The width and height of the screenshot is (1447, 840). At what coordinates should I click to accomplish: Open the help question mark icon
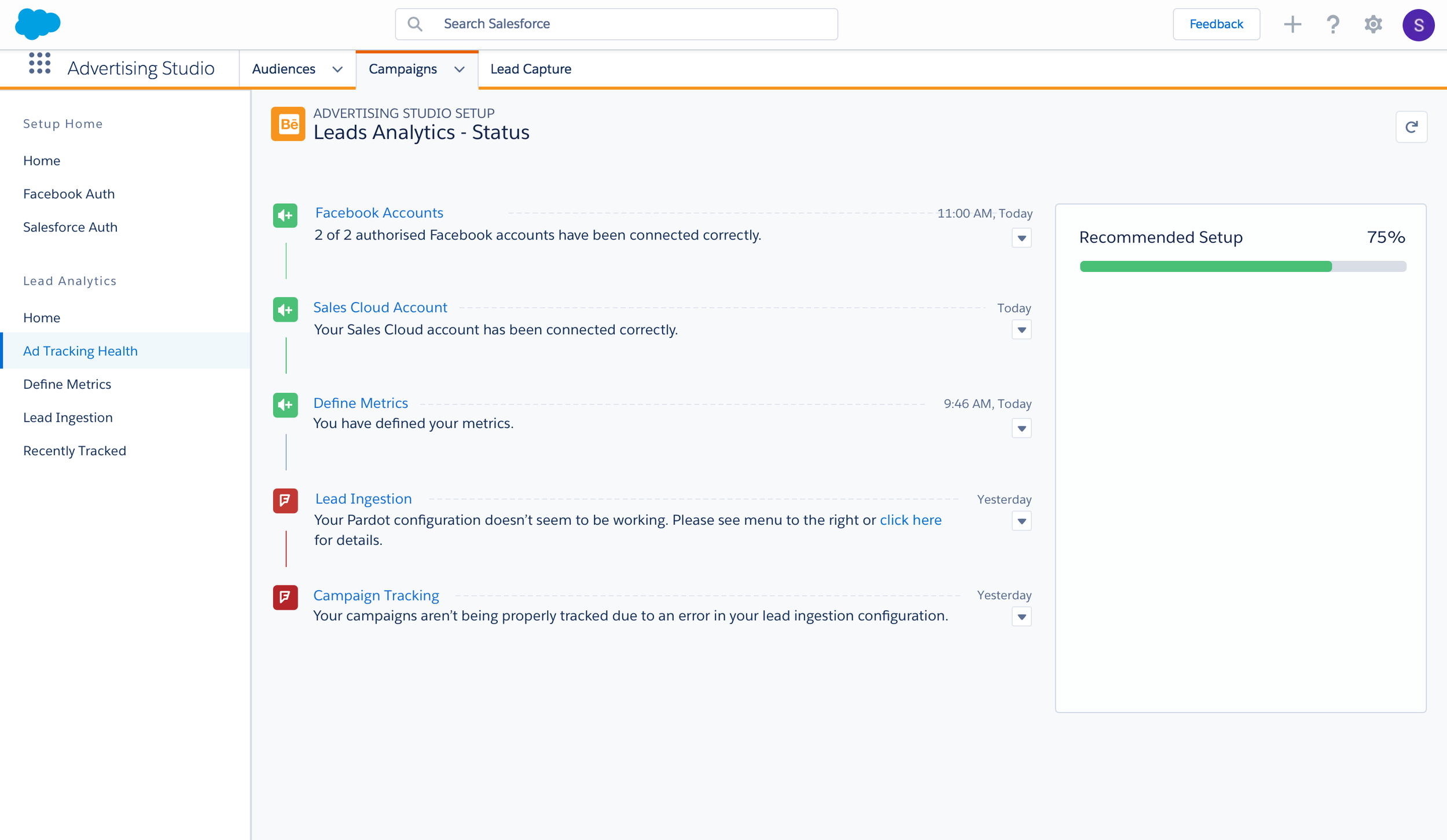click(1332, 24)
